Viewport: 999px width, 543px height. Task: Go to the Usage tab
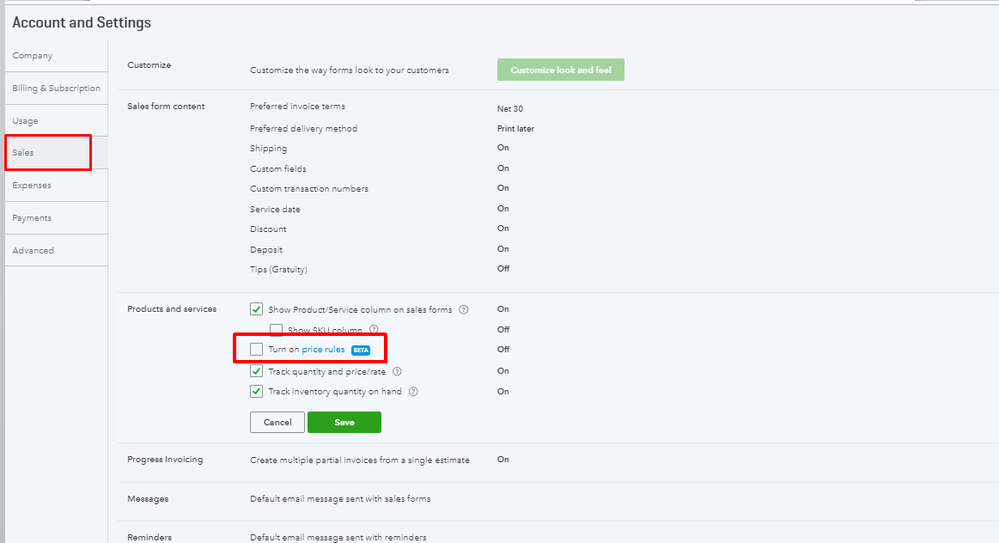click(x=25, y=121)
